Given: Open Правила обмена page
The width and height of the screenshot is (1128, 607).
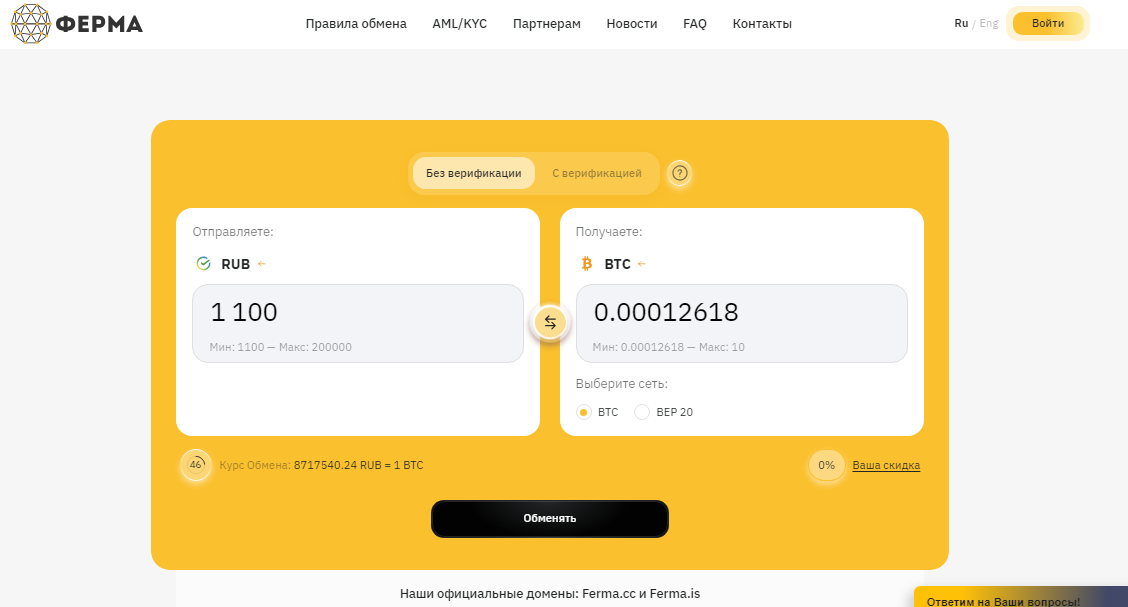Looking at the screenshot, I should point(356,24).
